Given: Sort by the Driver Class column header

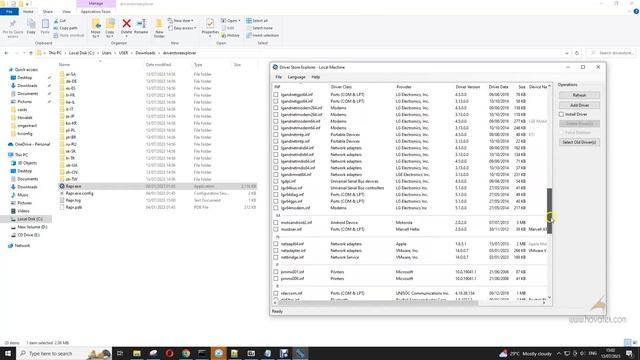Looking at the screenshot, I should pos(341,87).
